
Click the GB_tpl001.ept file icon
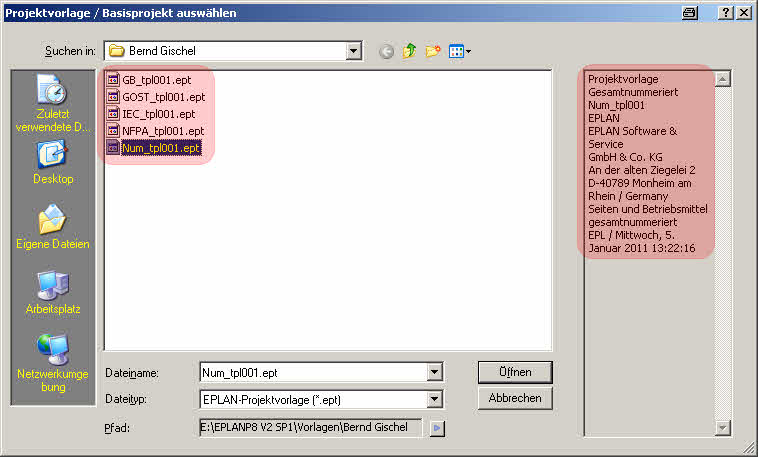[113, 80]
